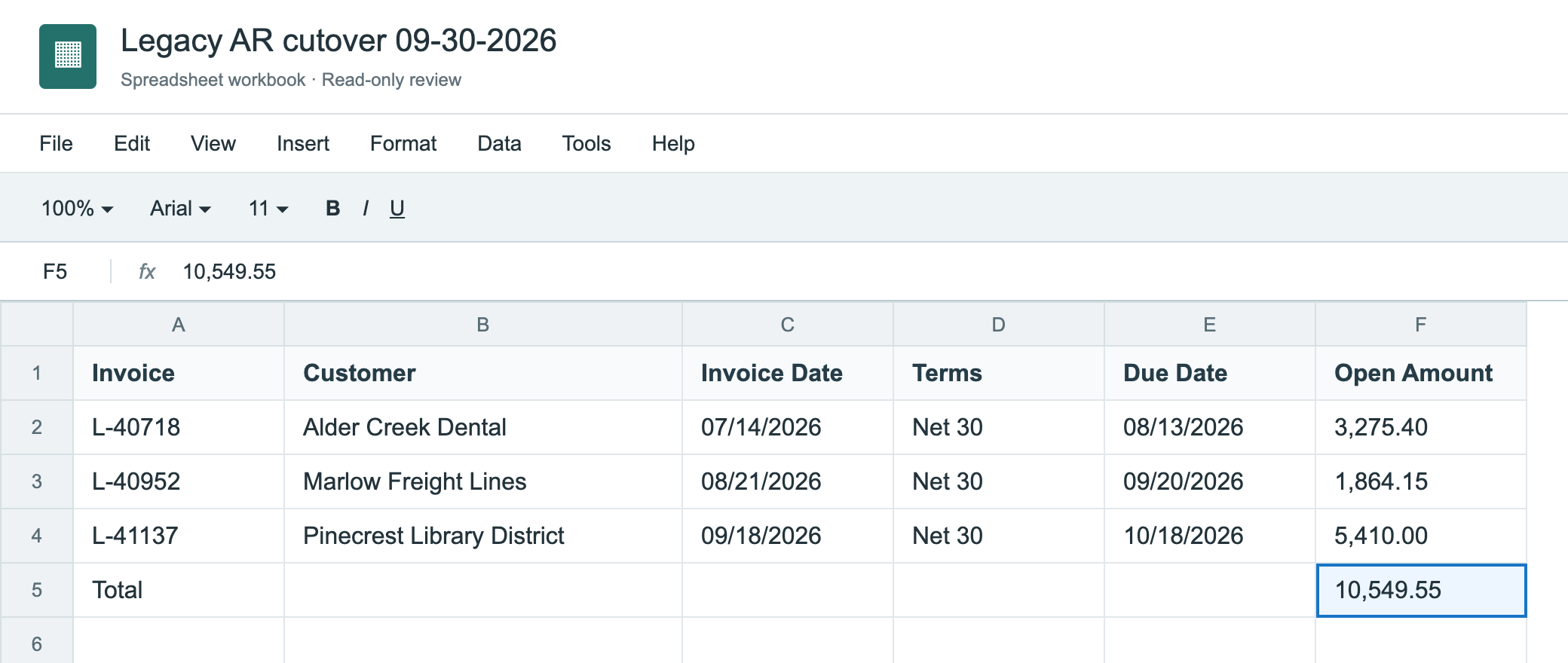Open the Insert menu

tap(303, 143)
